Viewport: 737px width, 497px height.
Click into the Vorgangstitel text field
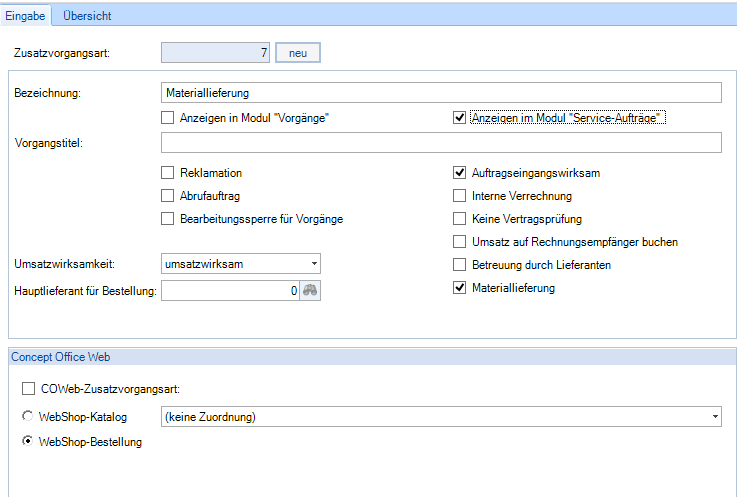(x=440, y=144)
